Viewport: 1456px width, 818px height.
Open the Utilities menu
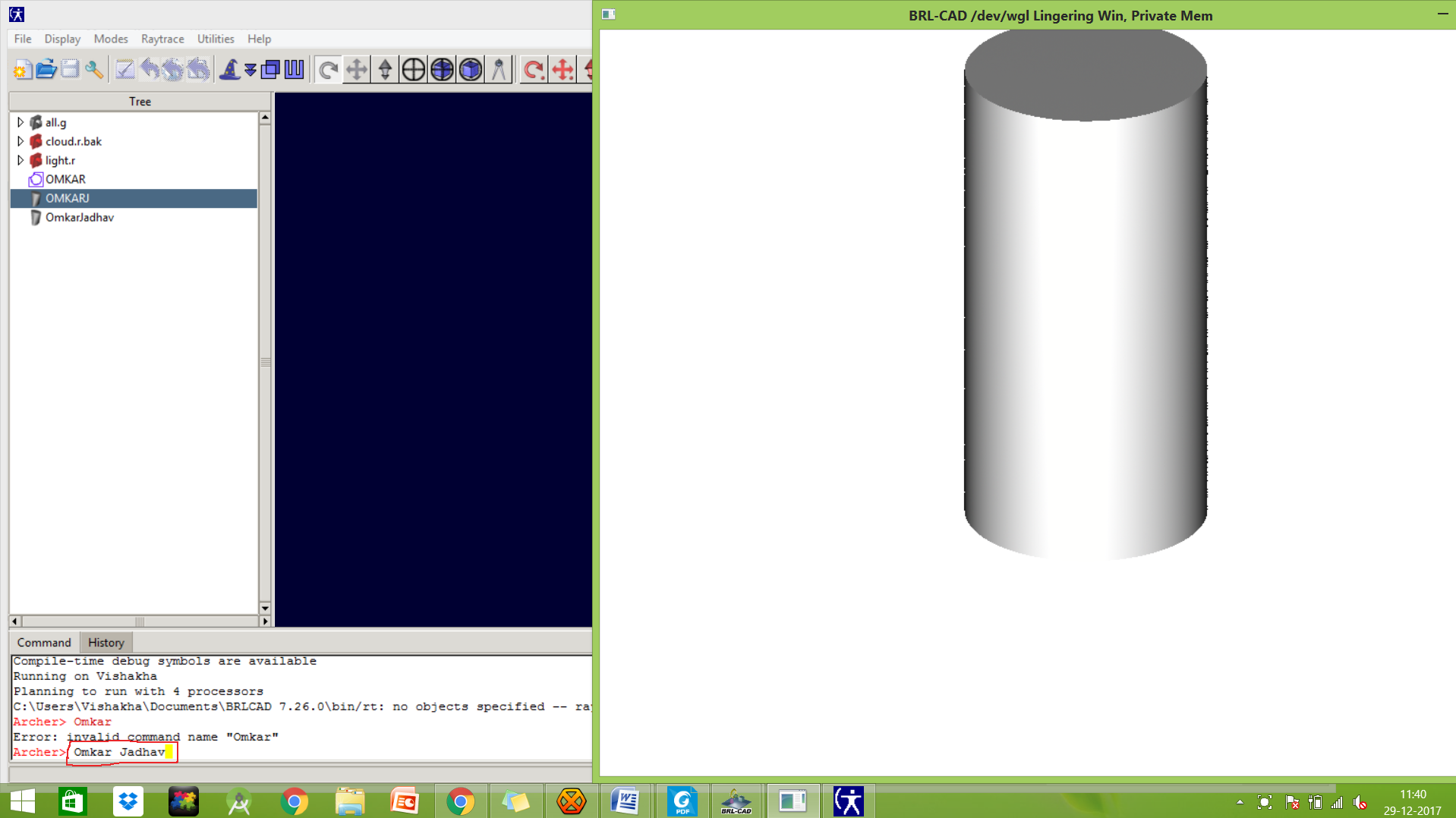click(x=216, y=39)
